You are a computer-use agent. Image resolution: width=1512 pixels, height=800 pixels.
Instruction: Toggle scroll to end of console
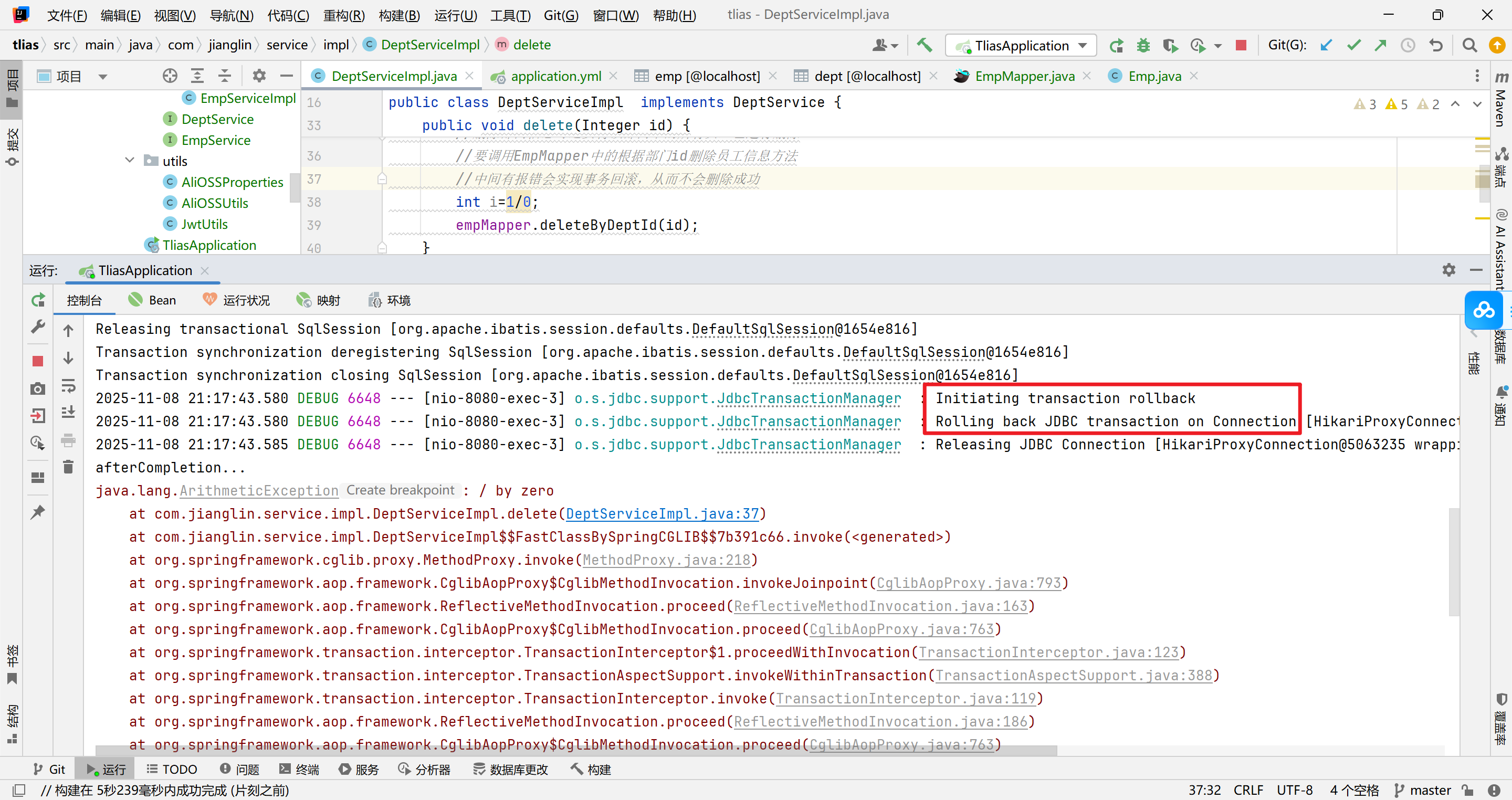point(68,412)
